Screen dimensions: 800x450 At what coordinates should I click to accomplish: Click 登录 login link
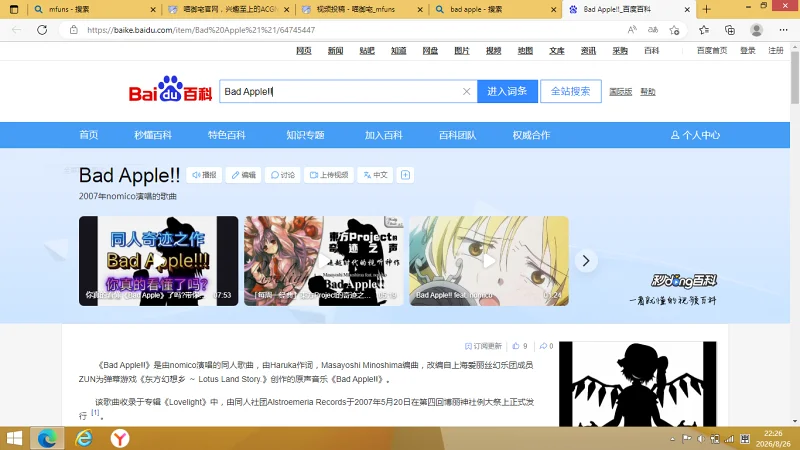748,51
